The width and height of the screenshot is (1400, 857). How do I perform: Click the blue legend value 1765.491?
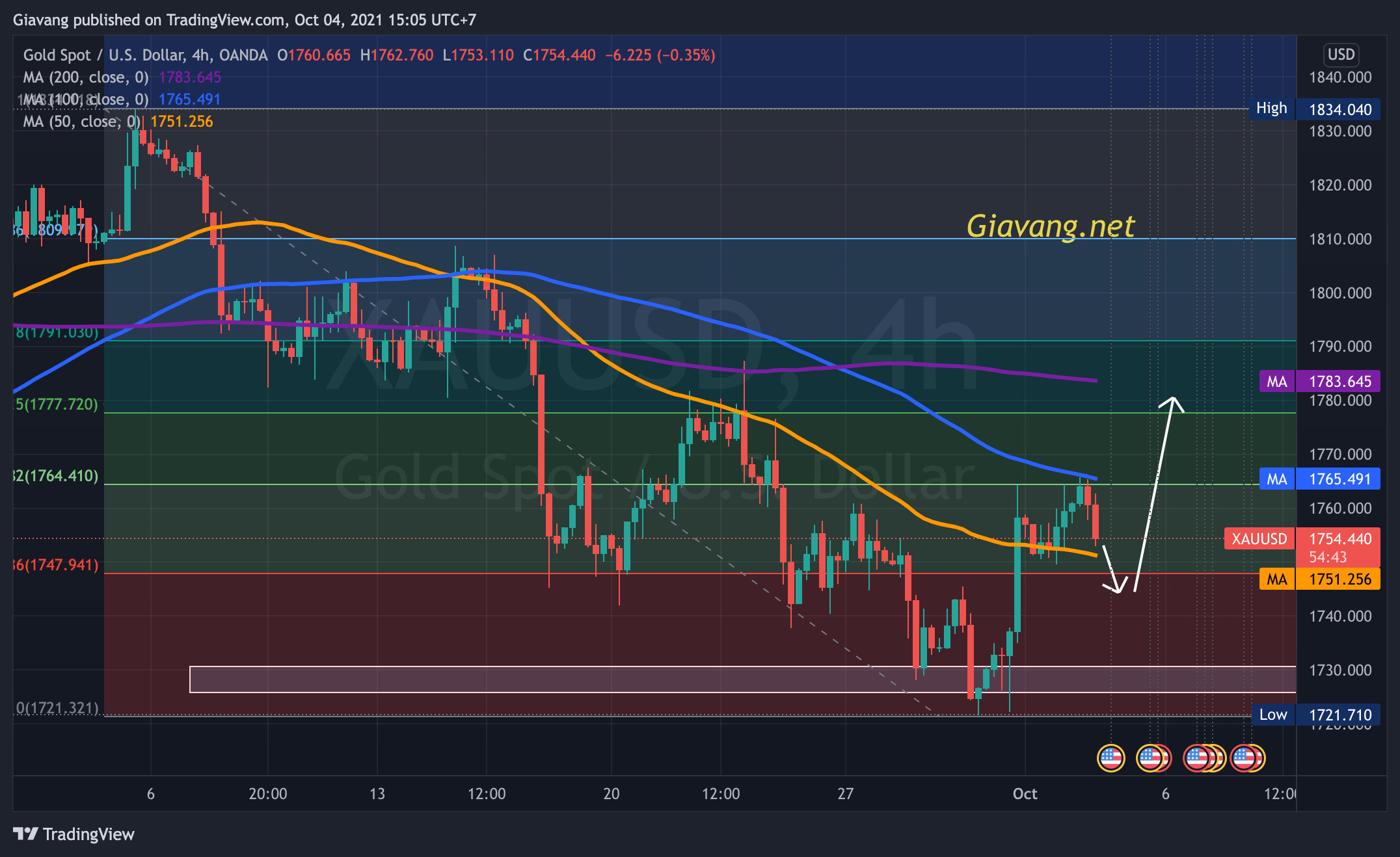coord(189,99)
